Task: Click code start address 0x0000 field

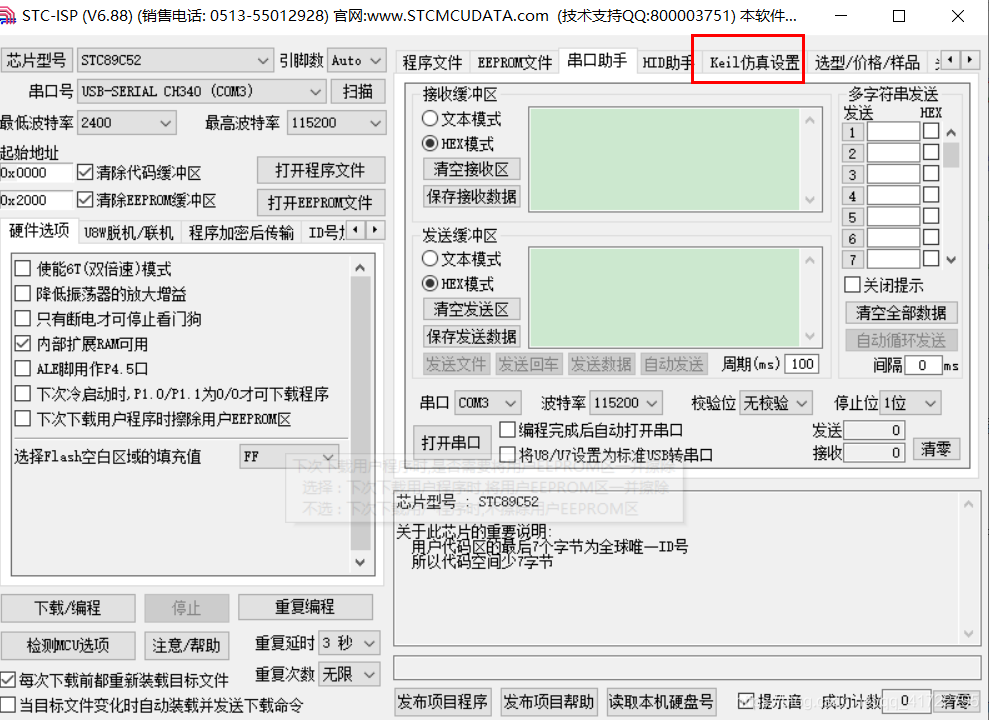Action: 36,172
